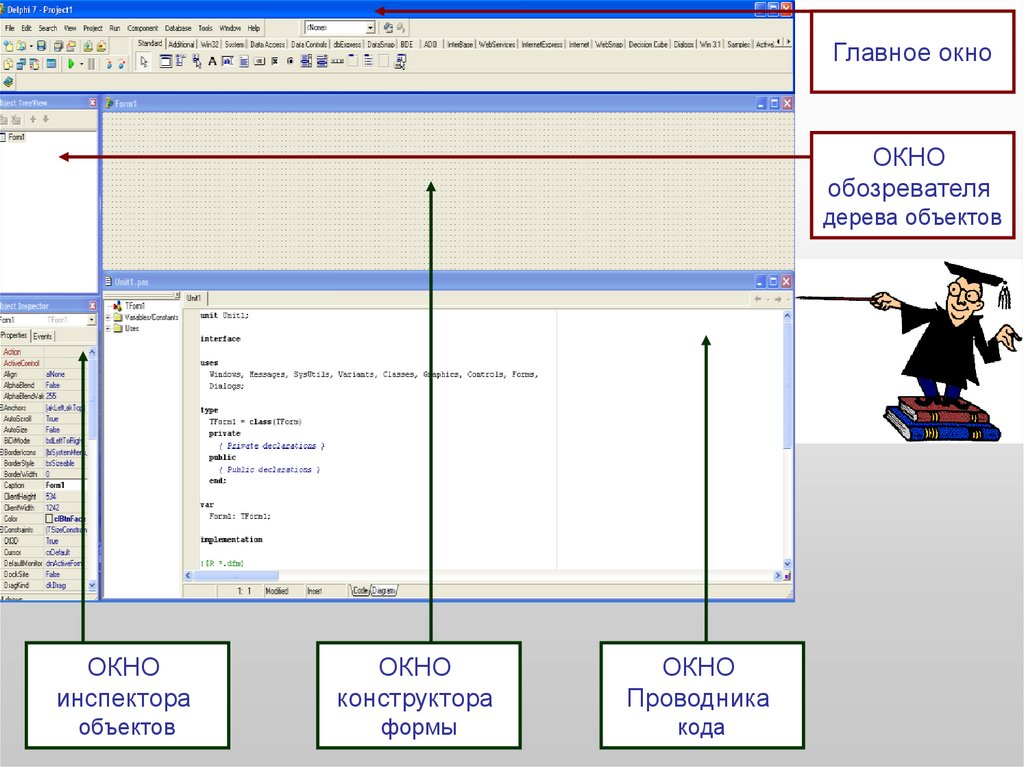Select the arrow pointer tool in palette
This screenshot has height=767, width=1024.
pyautogui.click(x=144, y=62)
